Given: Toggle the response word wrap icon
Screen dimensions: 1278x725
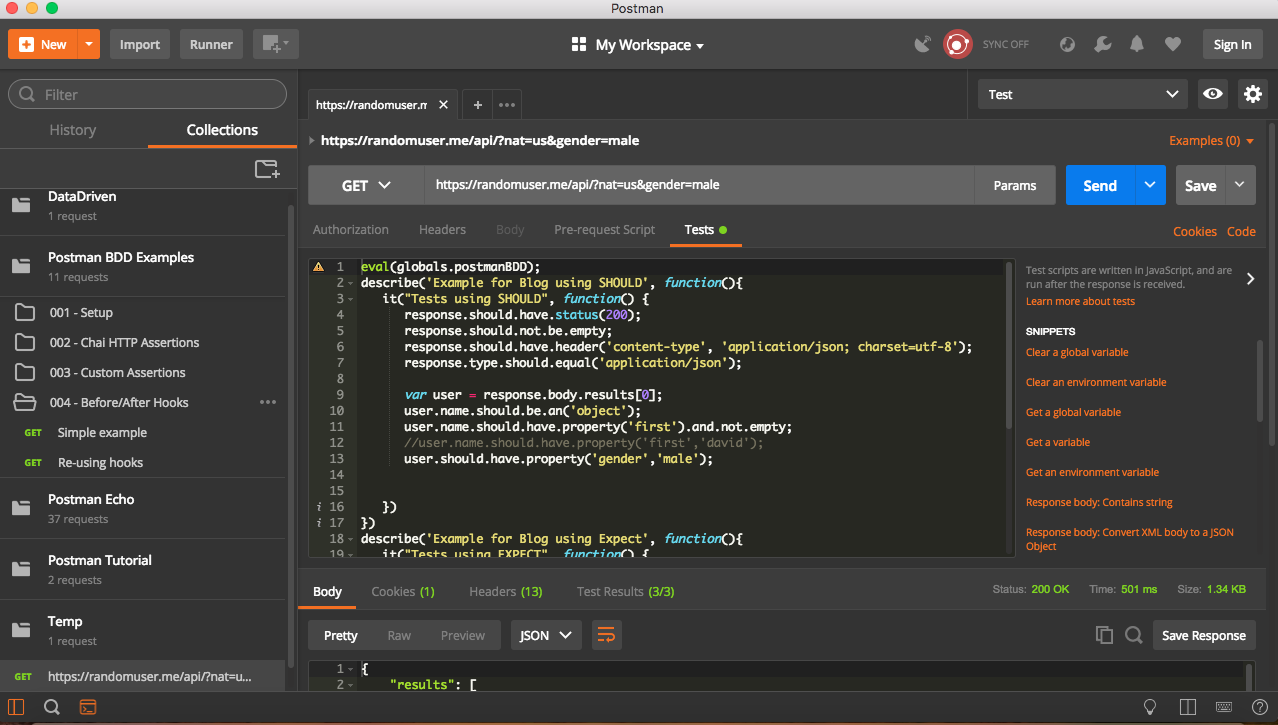Looking at the screenshot, I should (x=606, y=635).
